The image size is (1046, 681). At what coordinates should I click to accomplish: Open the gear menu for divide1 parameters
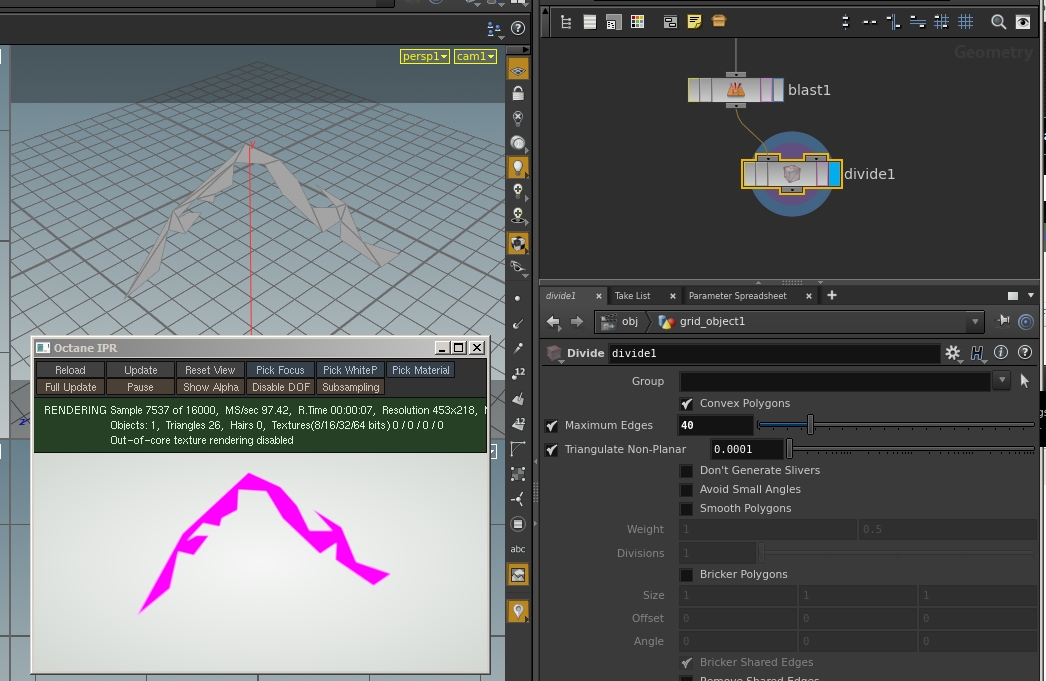pyautogui.click(x=952, y=353)
